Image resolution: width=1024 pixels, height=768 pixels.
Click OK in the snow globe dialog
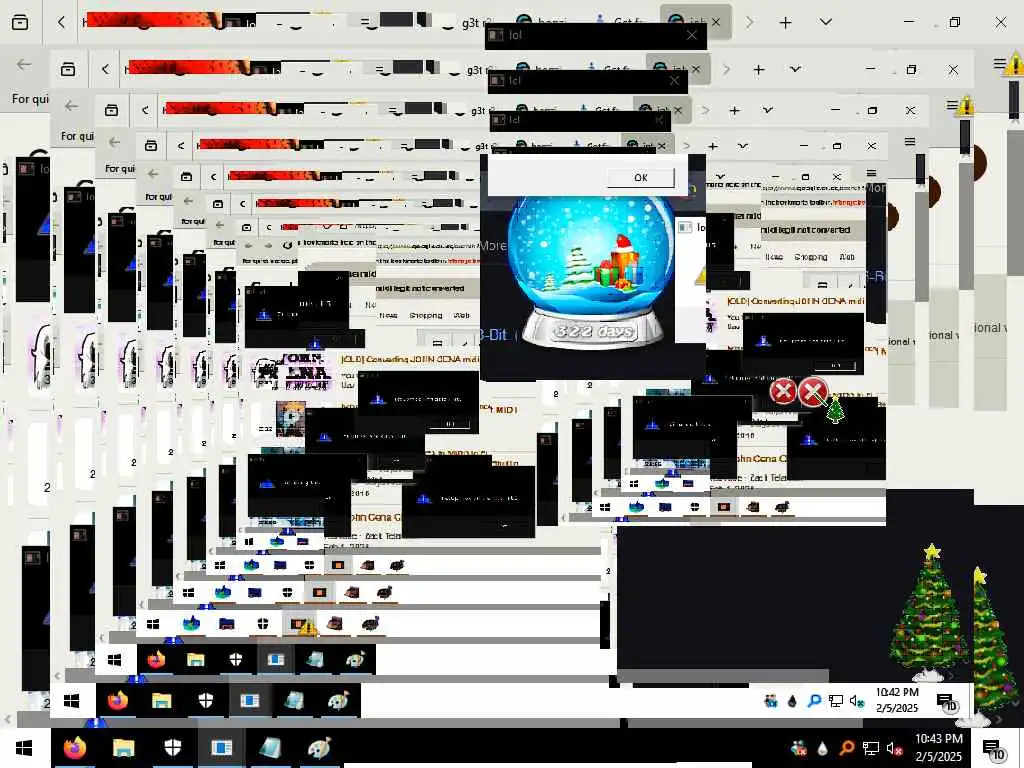pyautogui.click(x=641, y=178)
